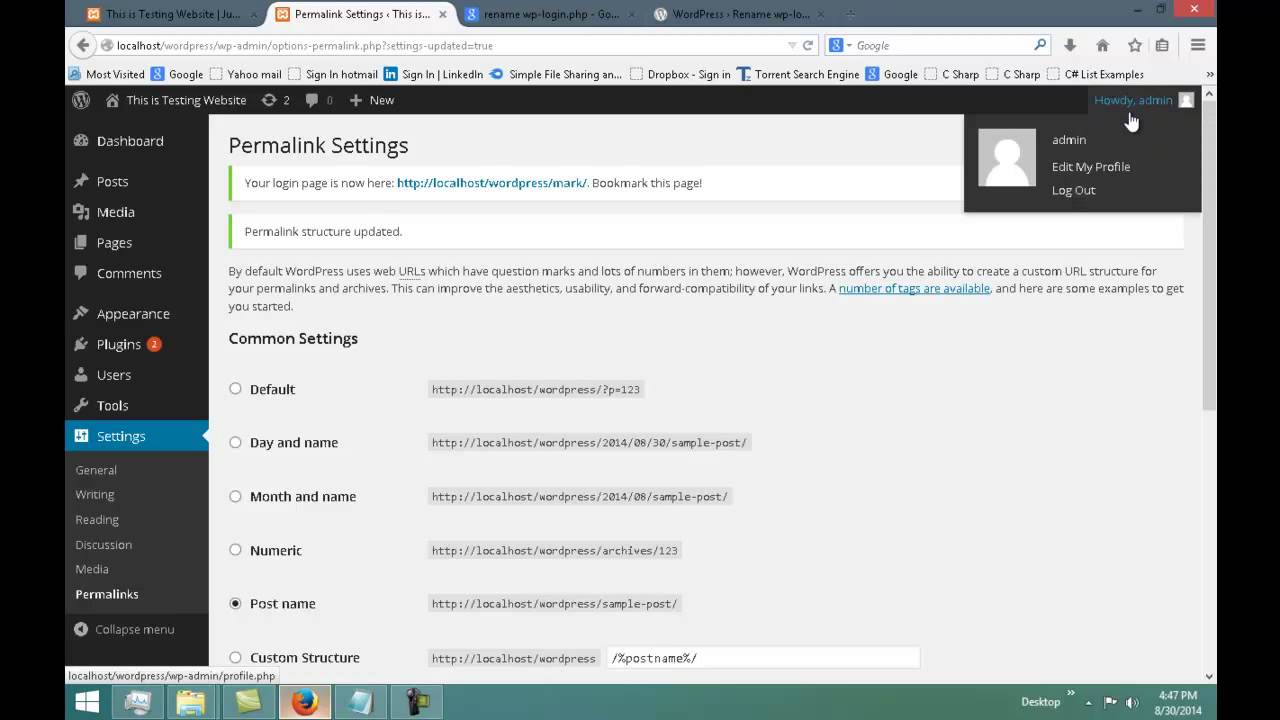Select the Default permalink radio button
The width and height of the screenshot is (1280, 720).
[x=235, y=389]
